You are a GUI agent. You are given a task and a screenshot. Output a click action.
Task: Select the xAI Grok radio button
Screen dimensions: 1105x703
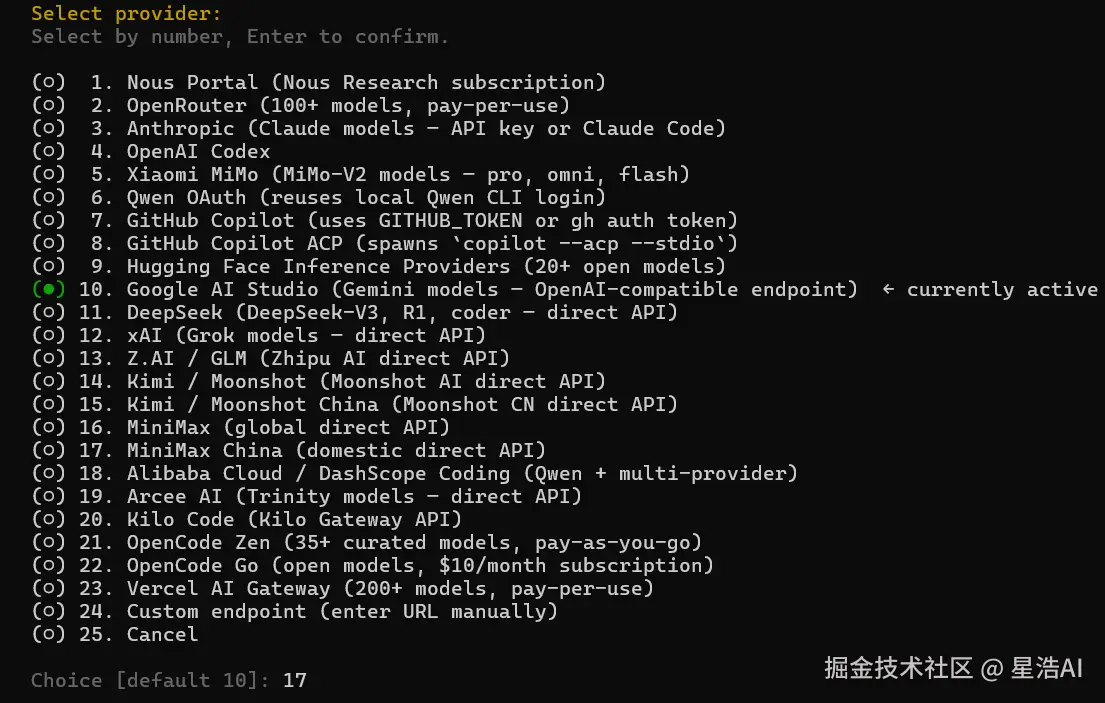[48, 335]
